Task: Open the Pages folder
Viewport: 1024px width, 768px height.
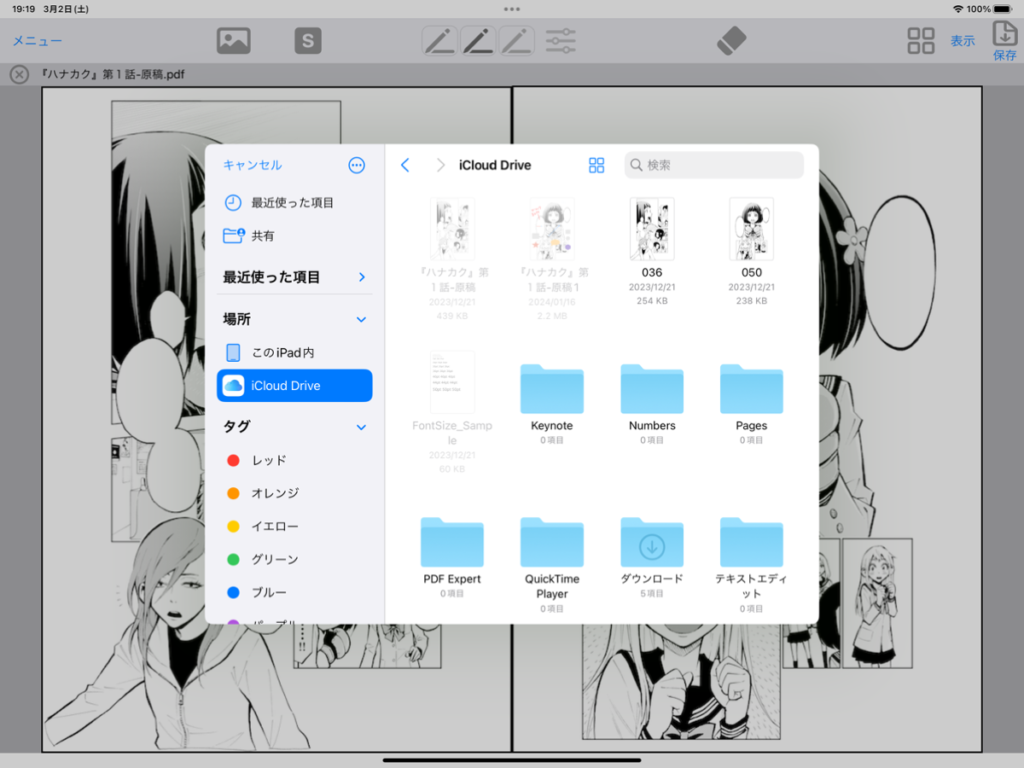Action: coord(751,389)
